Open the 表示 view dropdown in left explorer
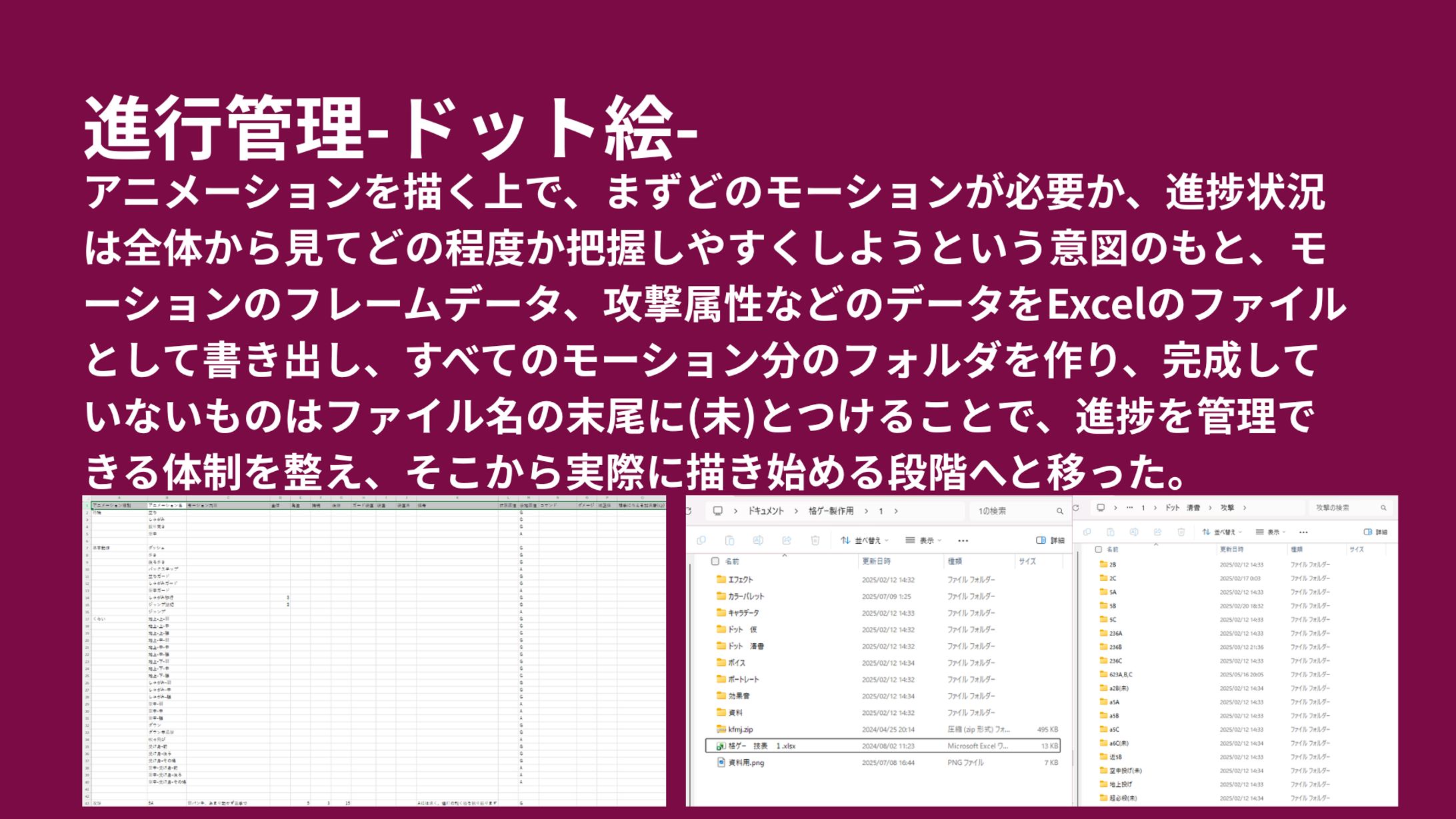Viewport: 1456px width, 819px height. [x=923, y=540]
